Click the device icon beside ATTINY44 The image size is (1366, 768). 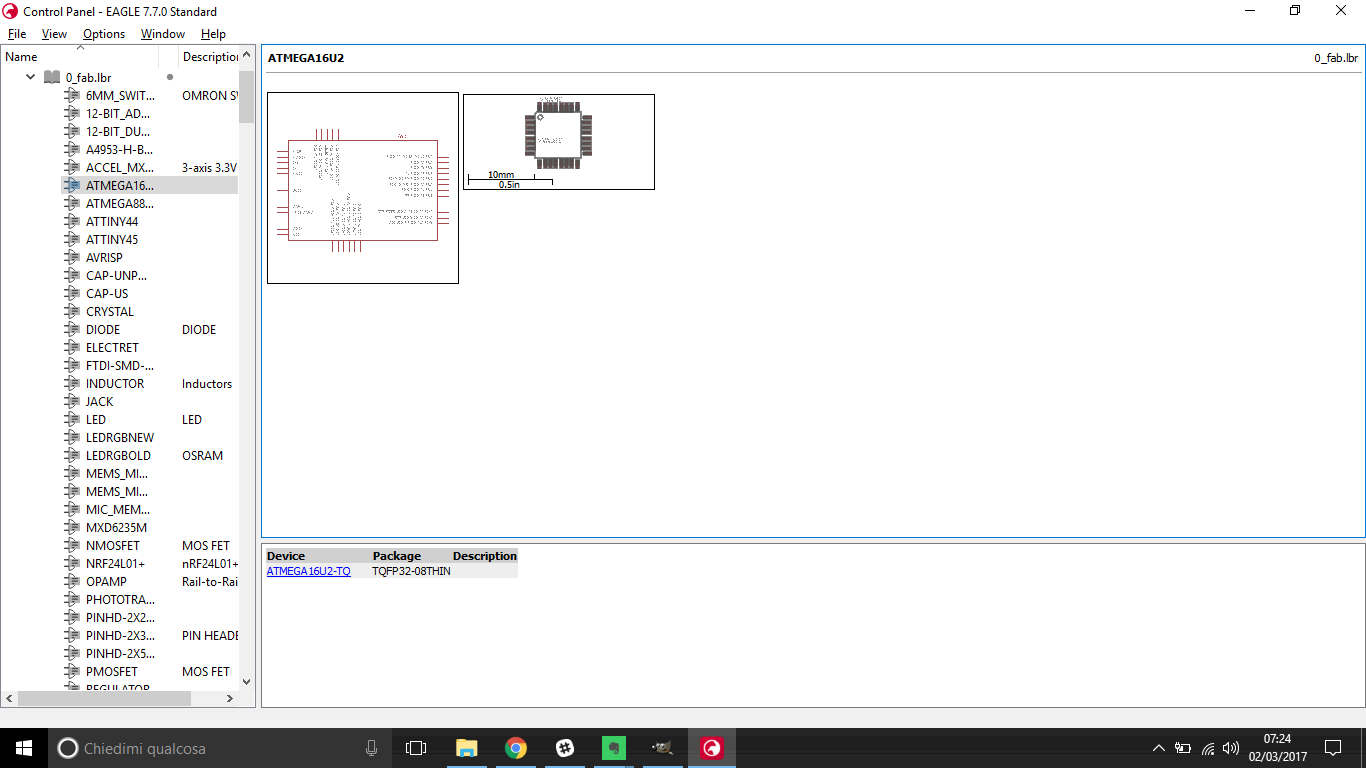point(72,221)
